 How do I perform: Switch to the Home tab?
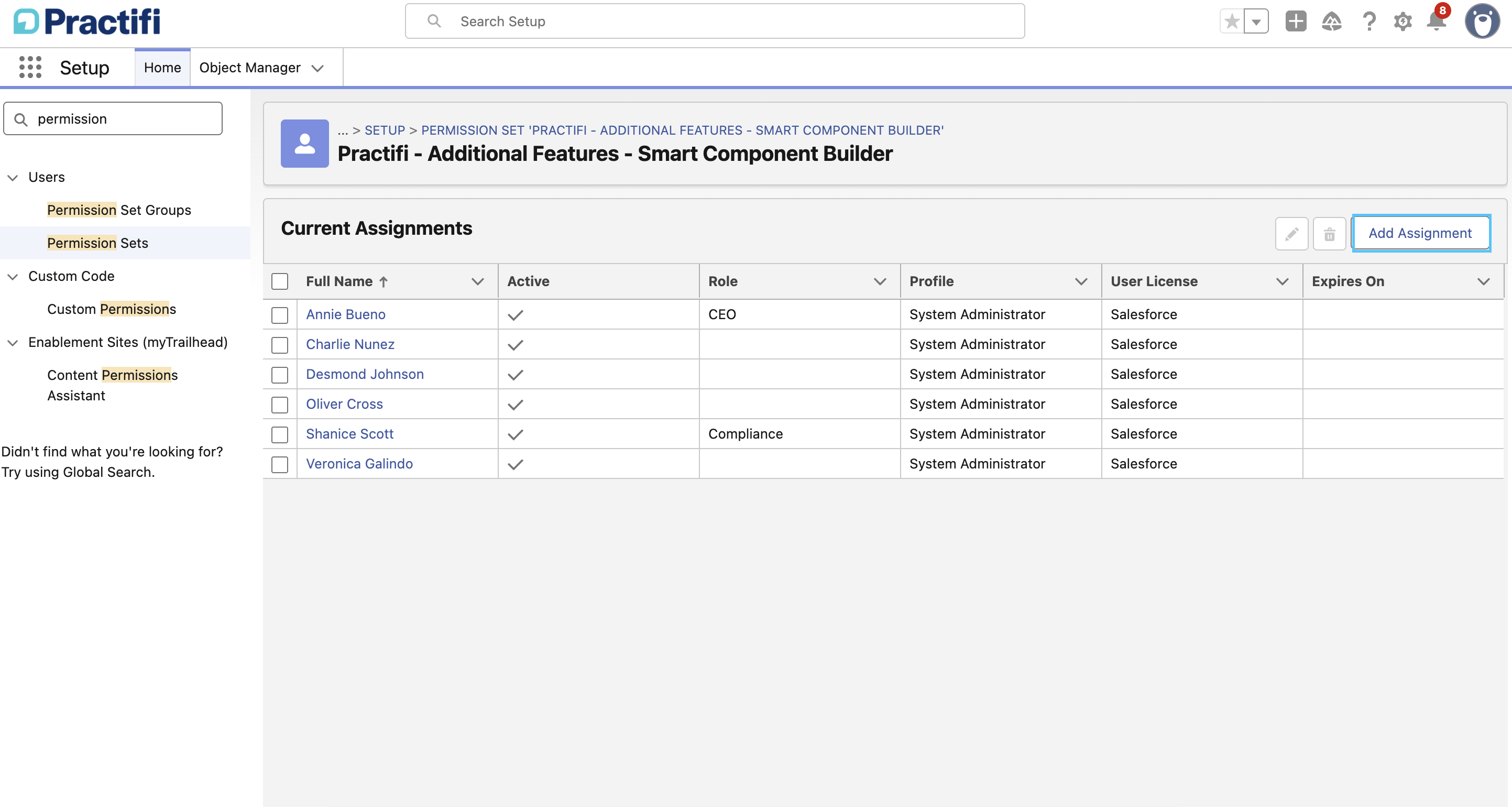point(162,68)
